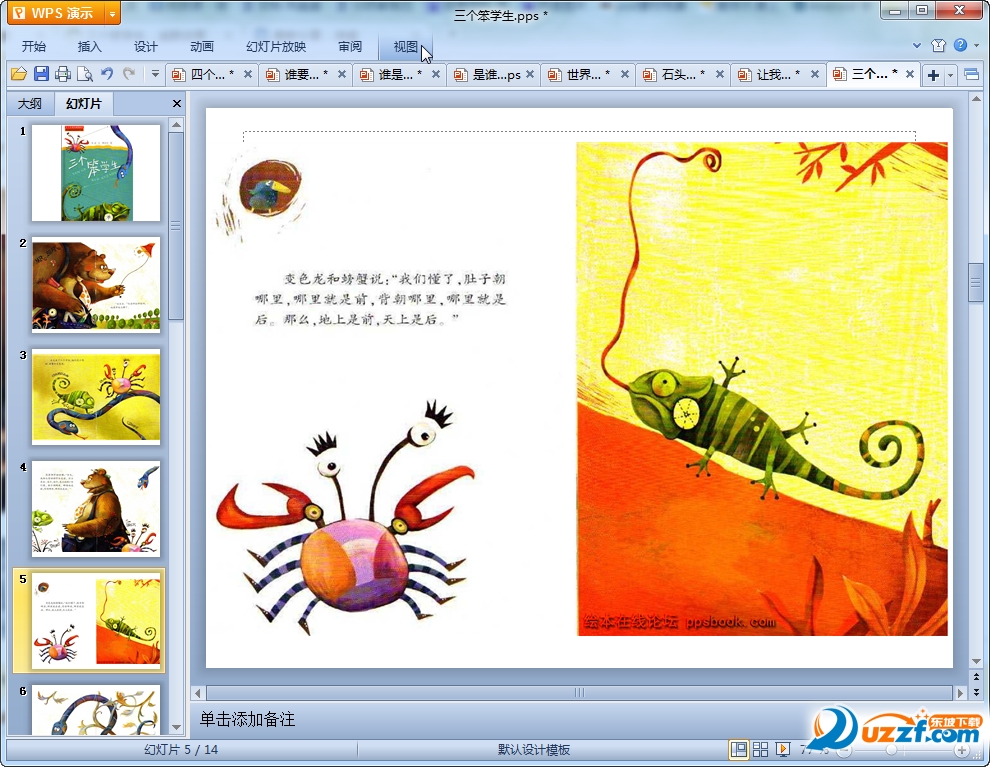This screenshot has height=767, width=990.
Task: Open the 幻灯片放映 ribbon tab
Action: (x=276, y=47)
